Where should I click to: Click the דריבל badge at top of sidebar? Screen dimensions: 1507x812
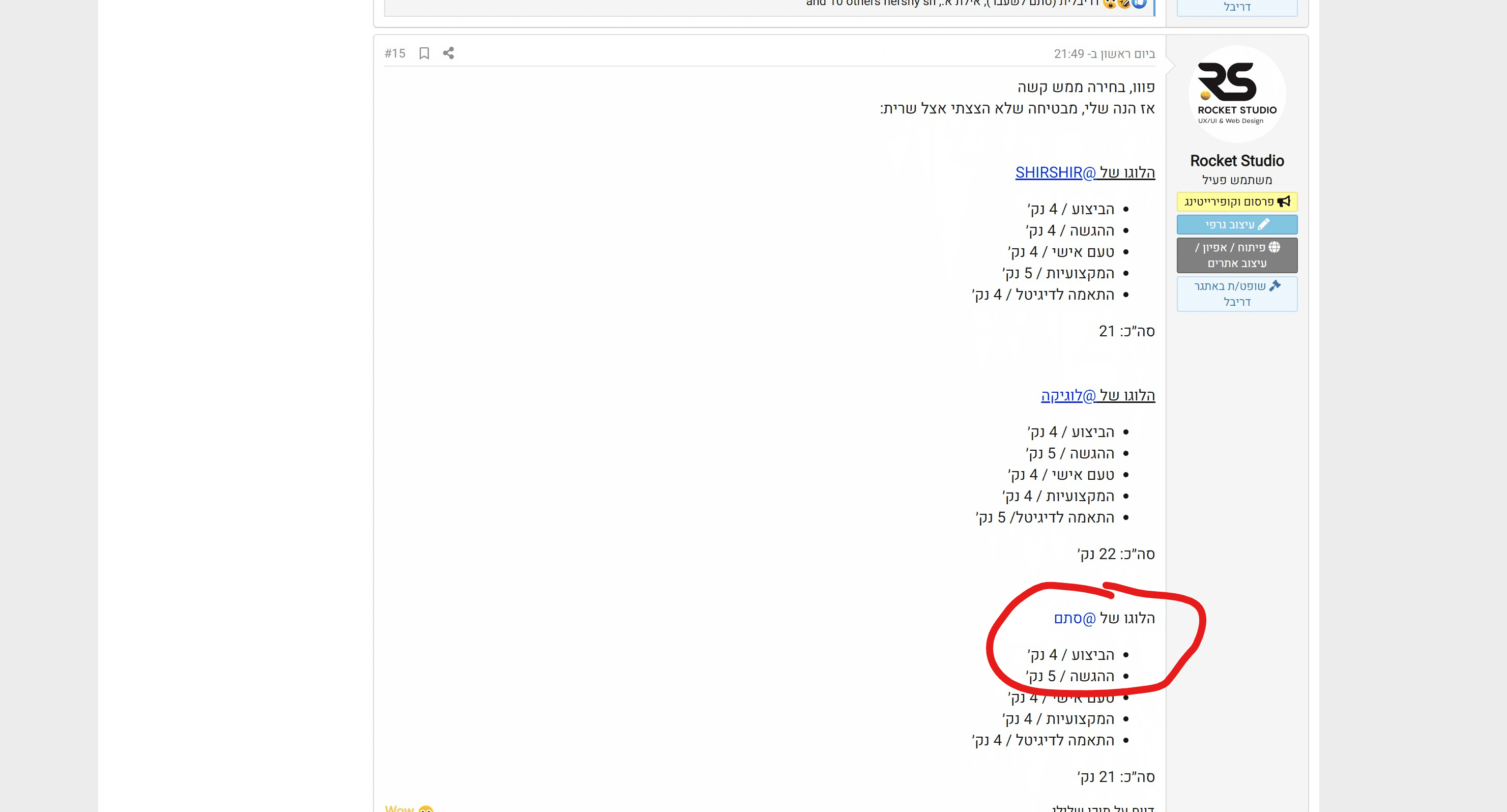(x=1237, y=7)
